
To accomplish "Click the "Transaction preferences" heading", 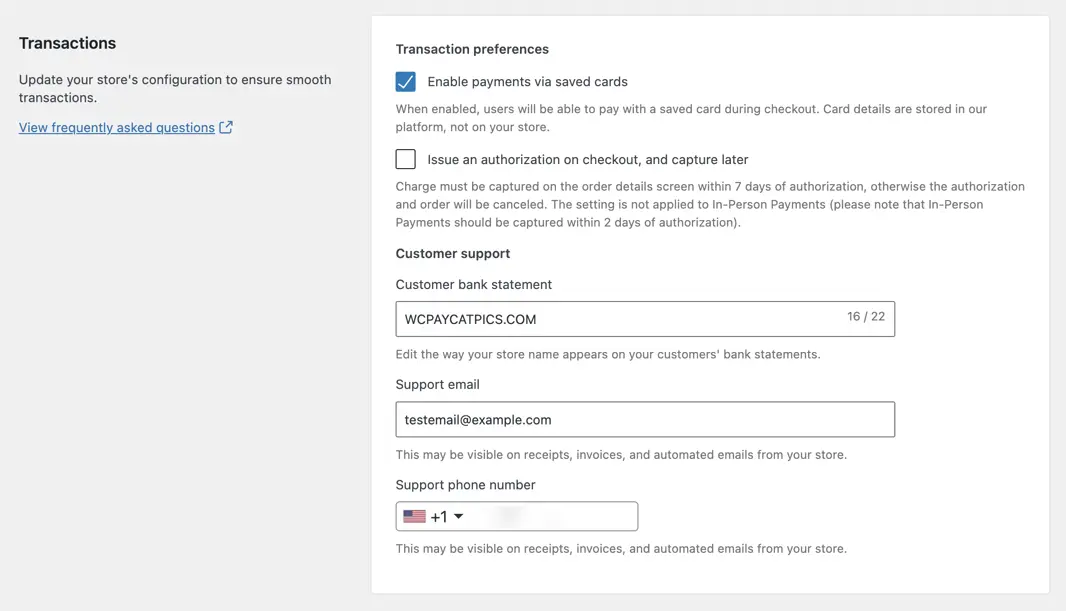I will [472, 49].
